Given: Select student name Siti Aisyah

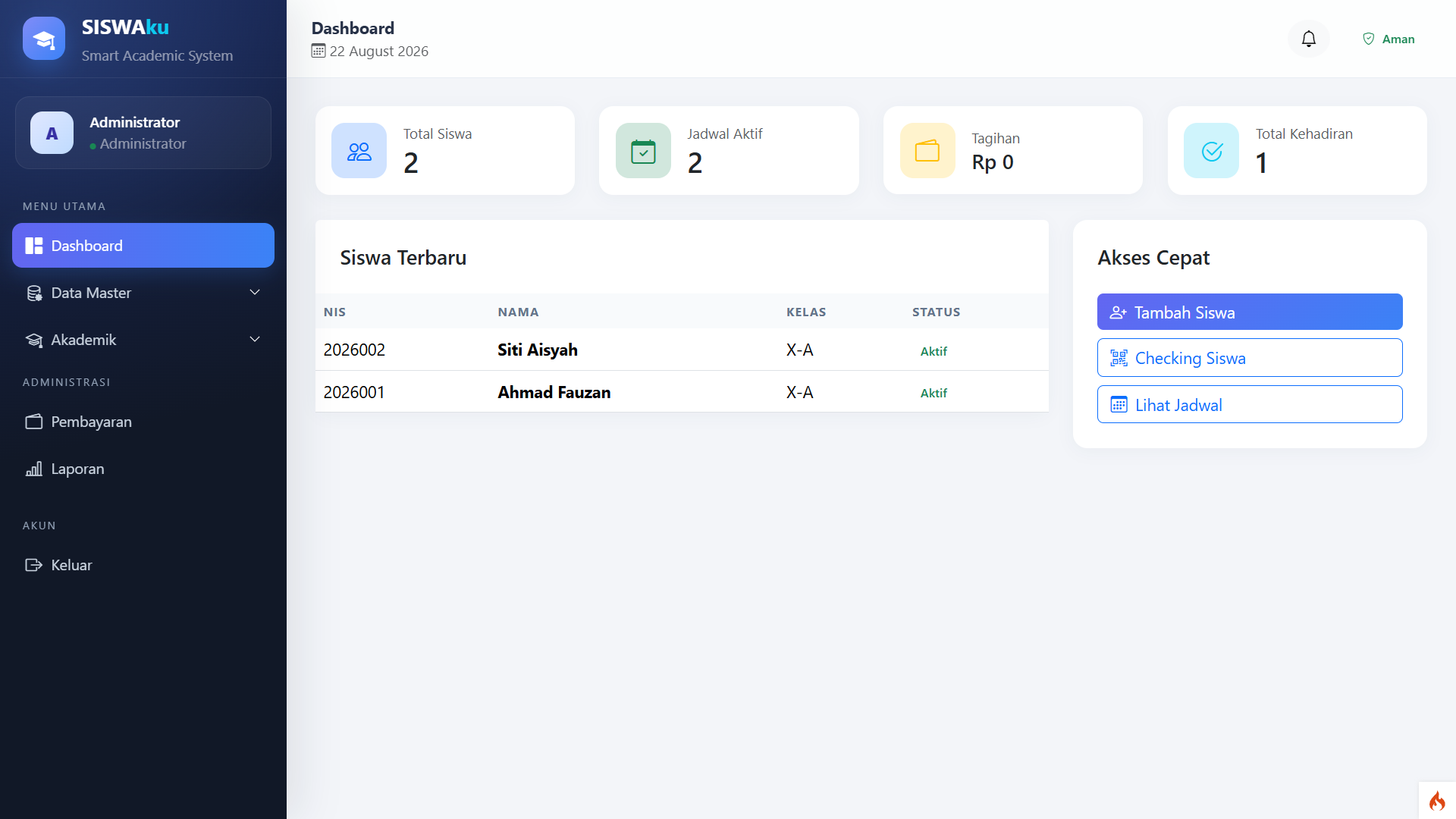Looking at the screenshot, I should [x=538, y=350].
